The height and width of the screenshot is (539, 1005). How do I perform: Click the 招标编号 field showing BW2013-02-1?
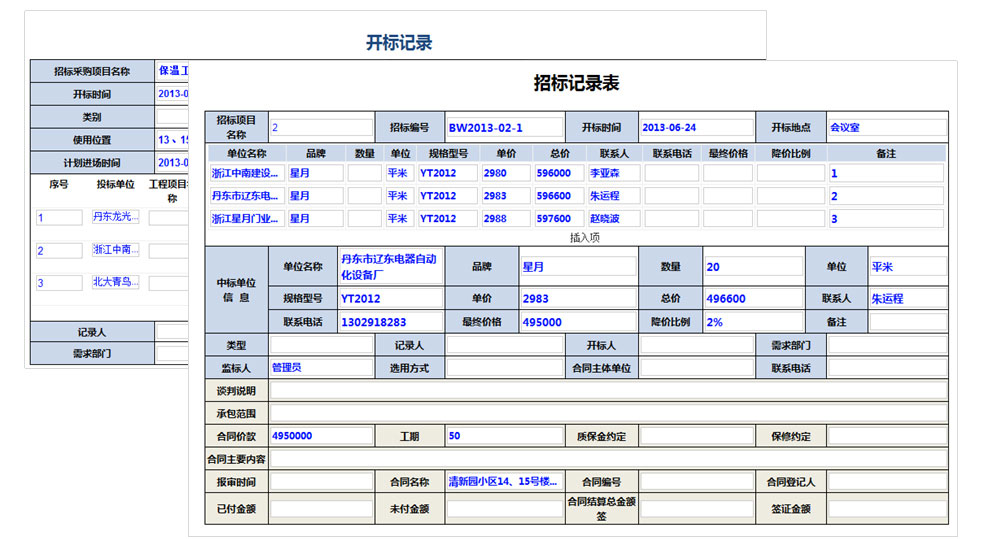pos(504,128)
